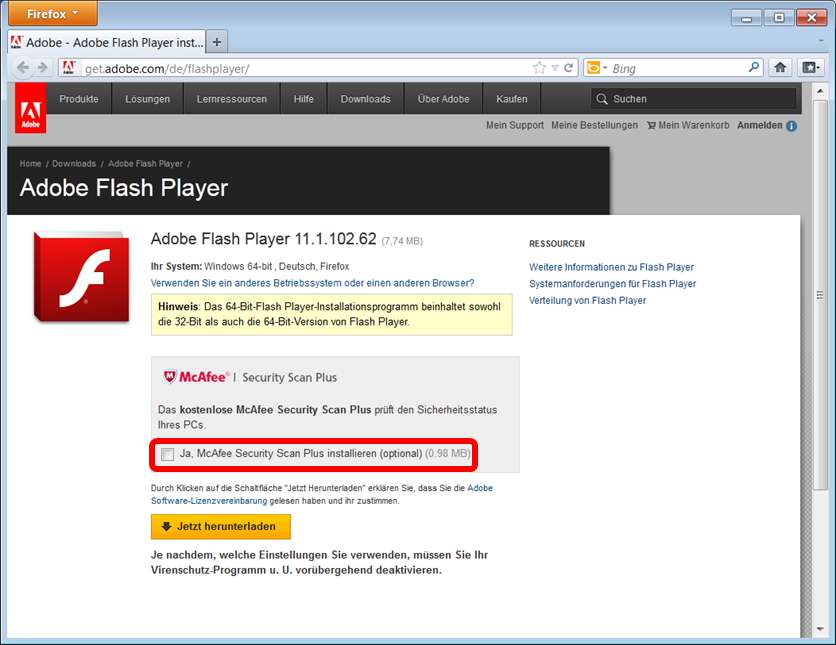This screenshot has width=836, height=645.
Task: Open Systemanforderungen für Flash Player link
Action: [x=613, y=284]
